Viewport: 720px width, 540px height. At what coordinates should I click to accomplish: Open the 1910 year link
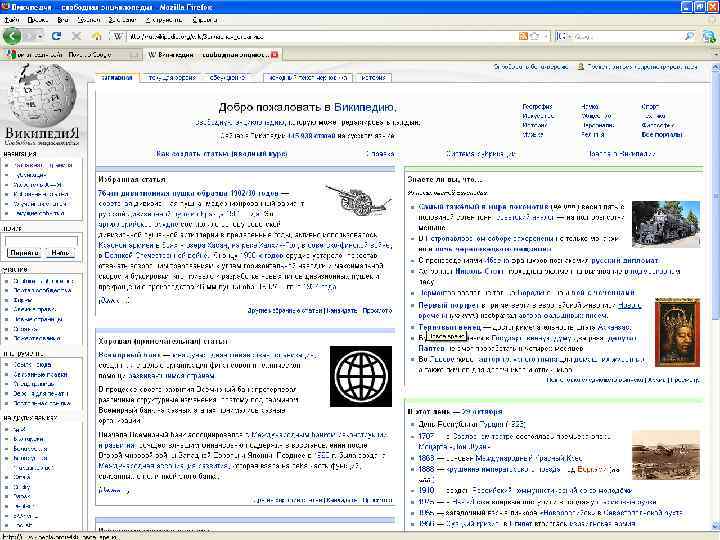(x=426, y=490)
